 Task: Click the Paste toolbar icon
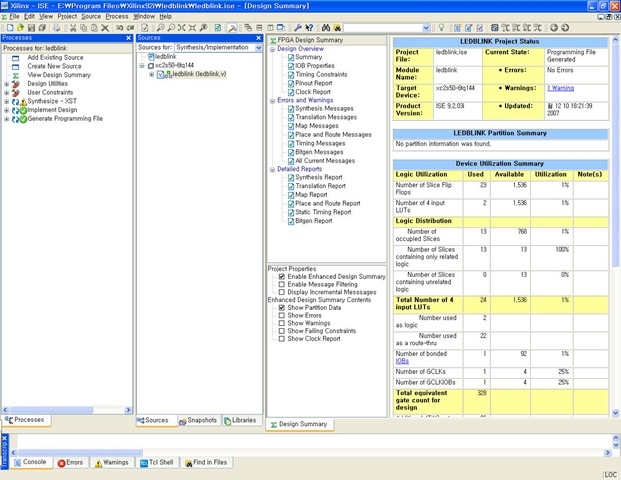pos(94,27)
